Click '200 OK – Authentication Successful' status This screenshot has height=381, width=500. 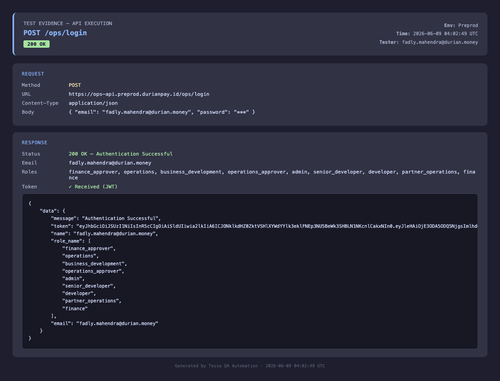tap(121, 154)
